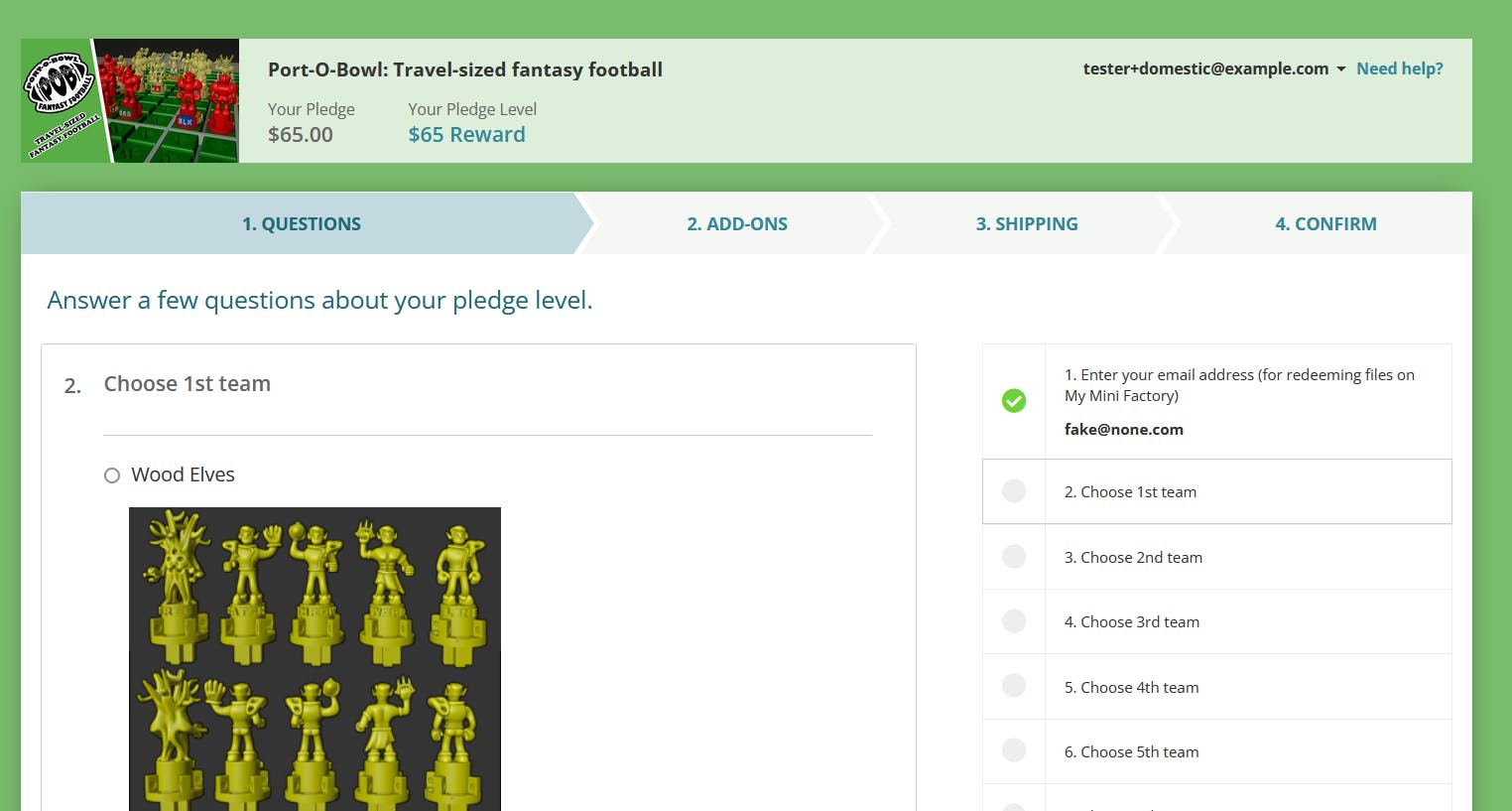Open the account email dropdown arrow
This screenshot has height=811, width=1512.
(1341, 69)
